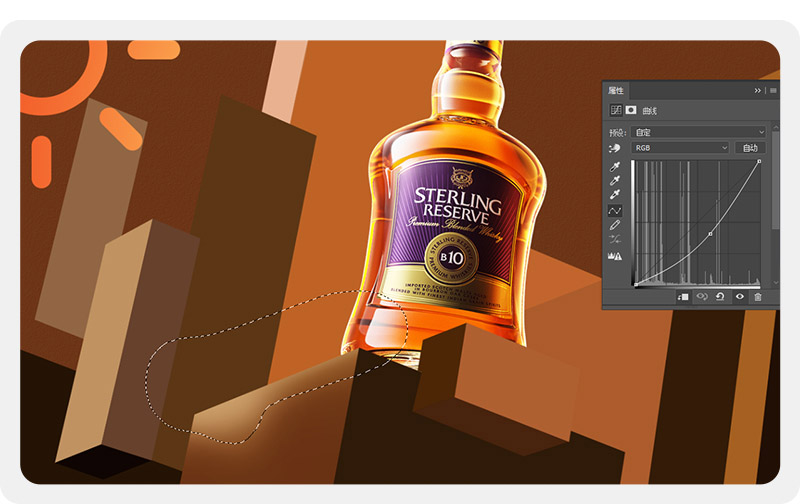Image resolution: width=800 pixels, height=504 pixels.
Task: Click the histogram clipping warning icon
Action: [x=615, y=256]
